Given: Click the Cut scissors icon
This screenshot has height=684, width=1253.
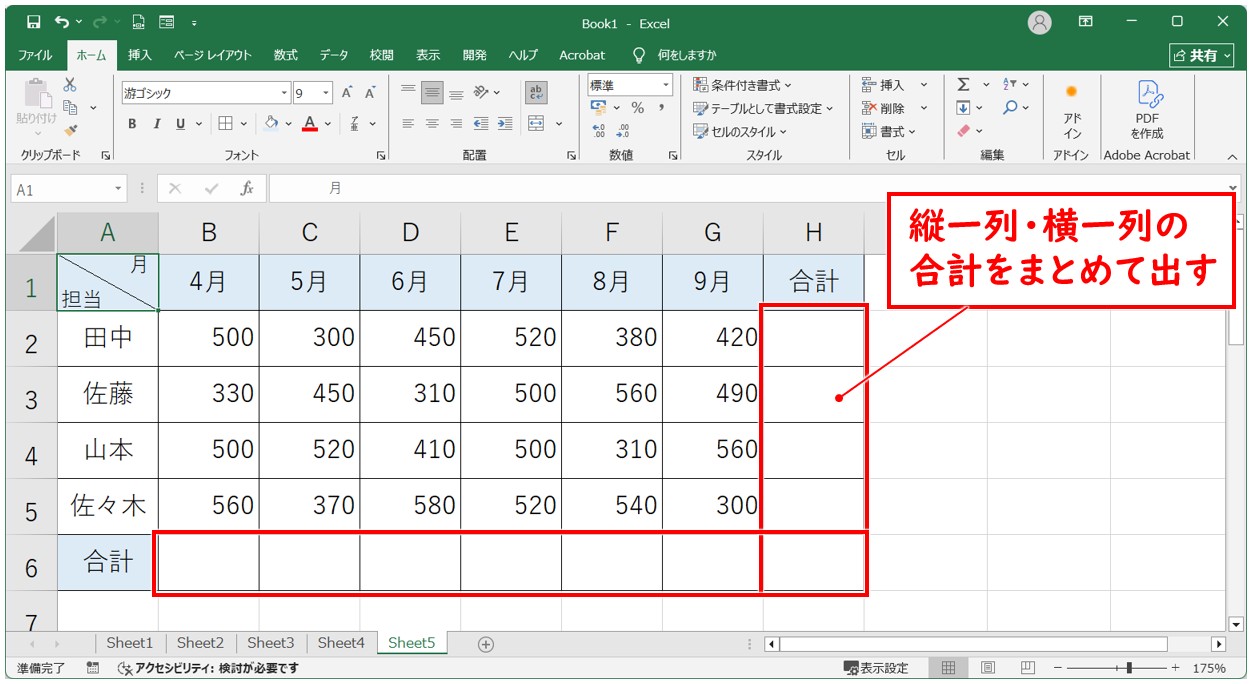Looking at the screenshot, I should point(70,85).
